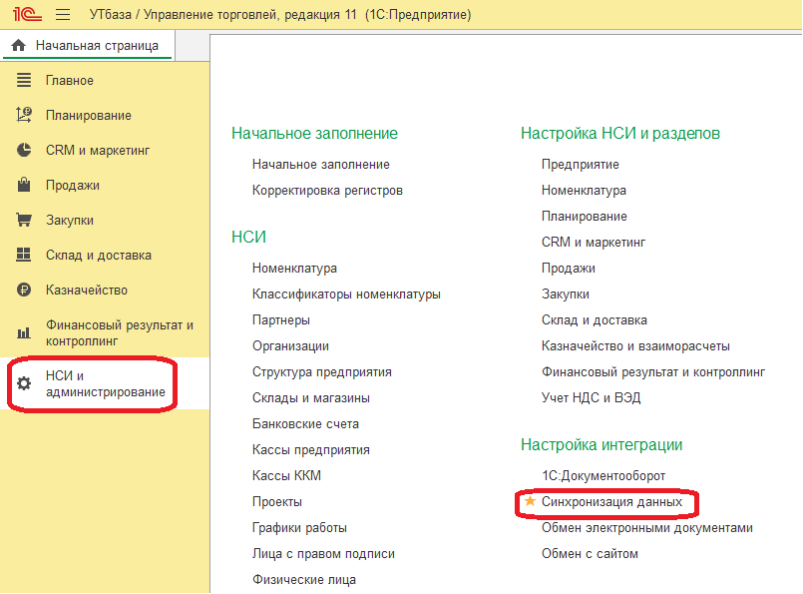Click the Финансовый результат bar chart icon

tap(25, 333)
